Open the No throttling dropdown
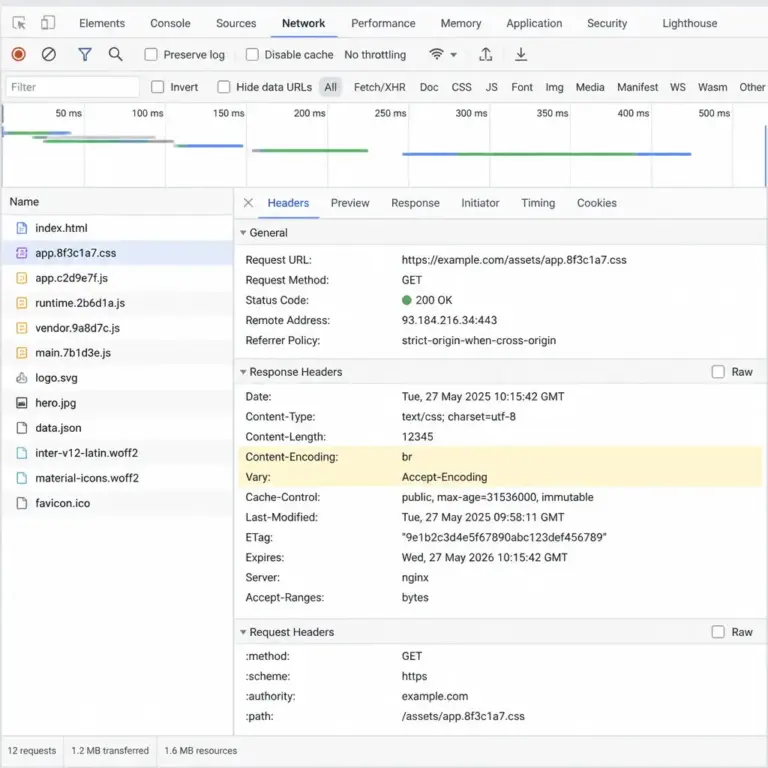Screen dimensions: 768x768 [375, 55]
